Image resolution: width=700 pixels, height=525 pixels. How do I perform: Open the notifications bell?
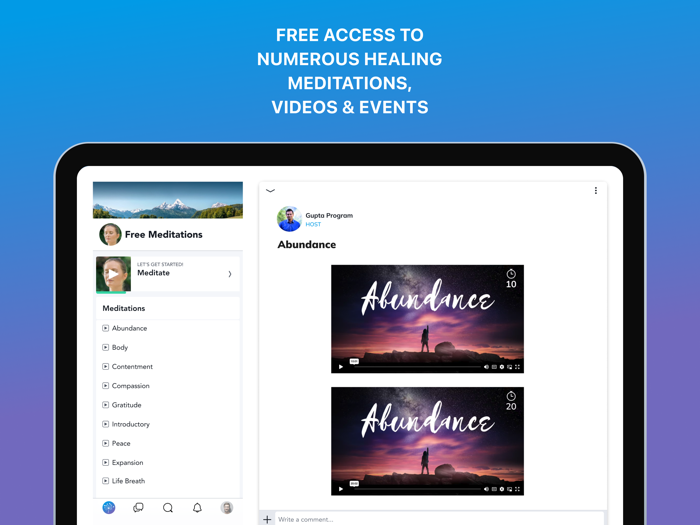tap(197, 508)
